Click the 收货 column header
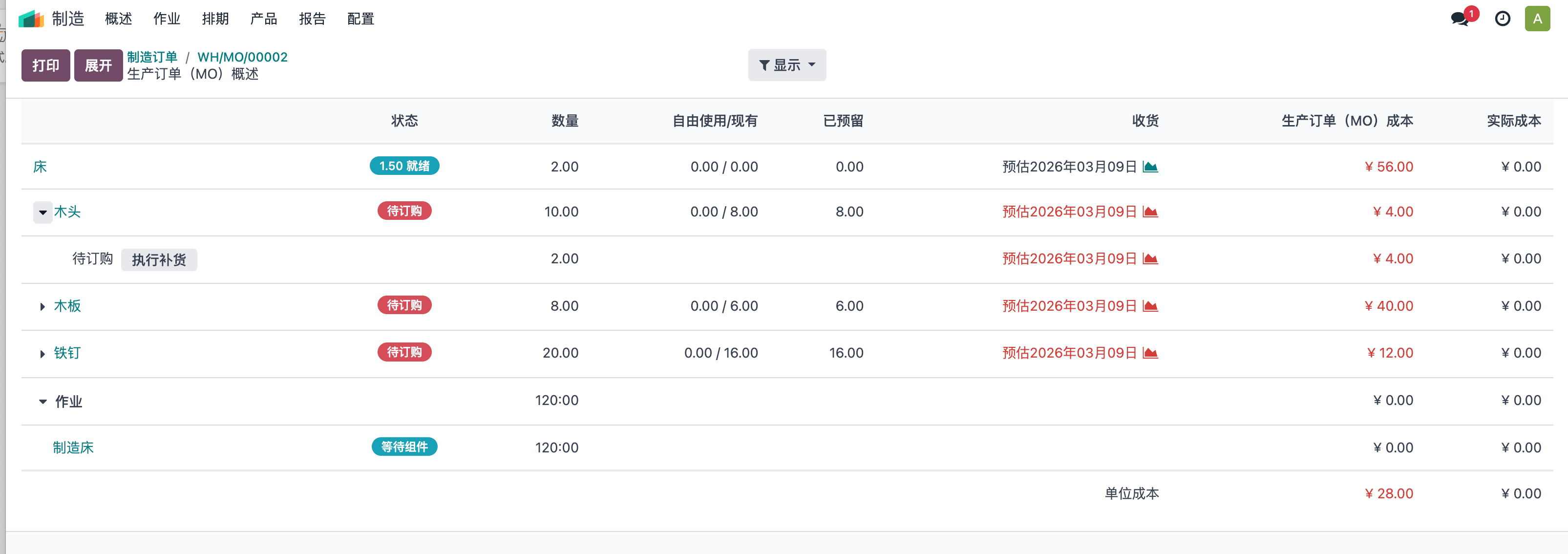Viewport: 1568px width, 554px height. point(1145,121)
